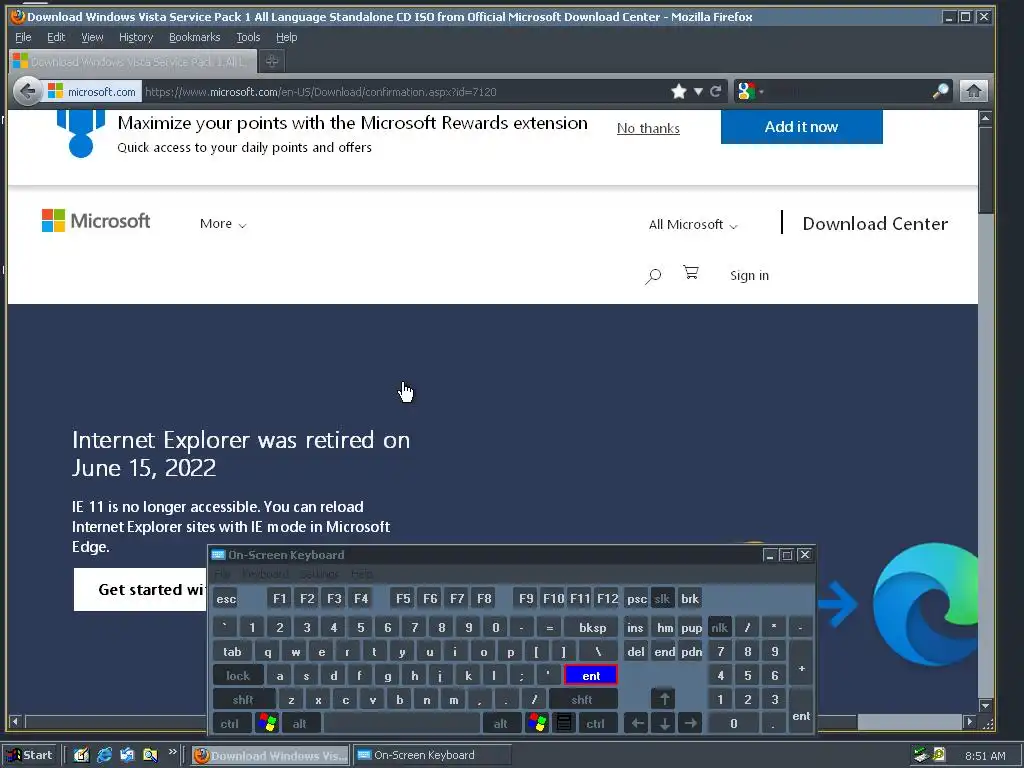This screenshot has height=768, width=1024.
Task: Expand the More dropdown in site navigation
Action: point(223,224)
